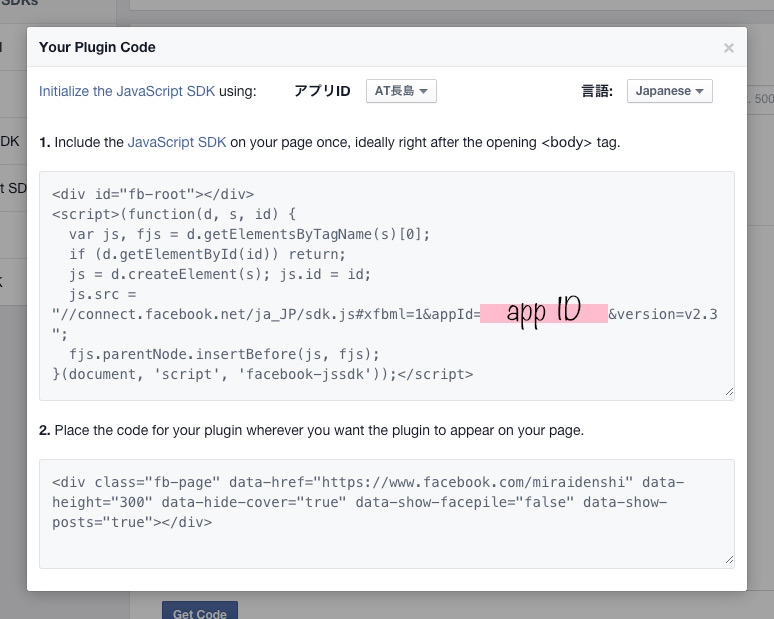Screen dimensions: 774x619
Task: Open the AT長島 app ID dropdown
Action: [401, 91]
